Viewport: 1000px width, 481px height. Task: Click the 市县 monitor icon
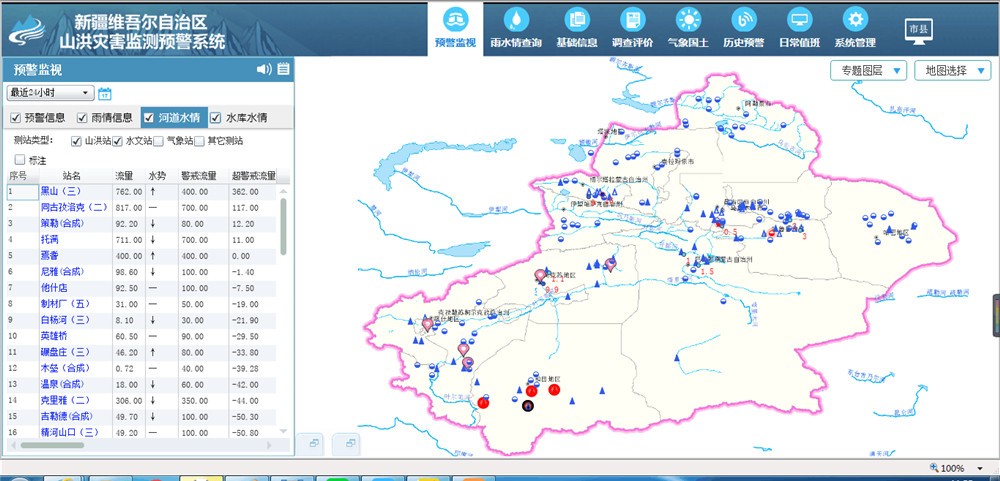pos(918,30)
